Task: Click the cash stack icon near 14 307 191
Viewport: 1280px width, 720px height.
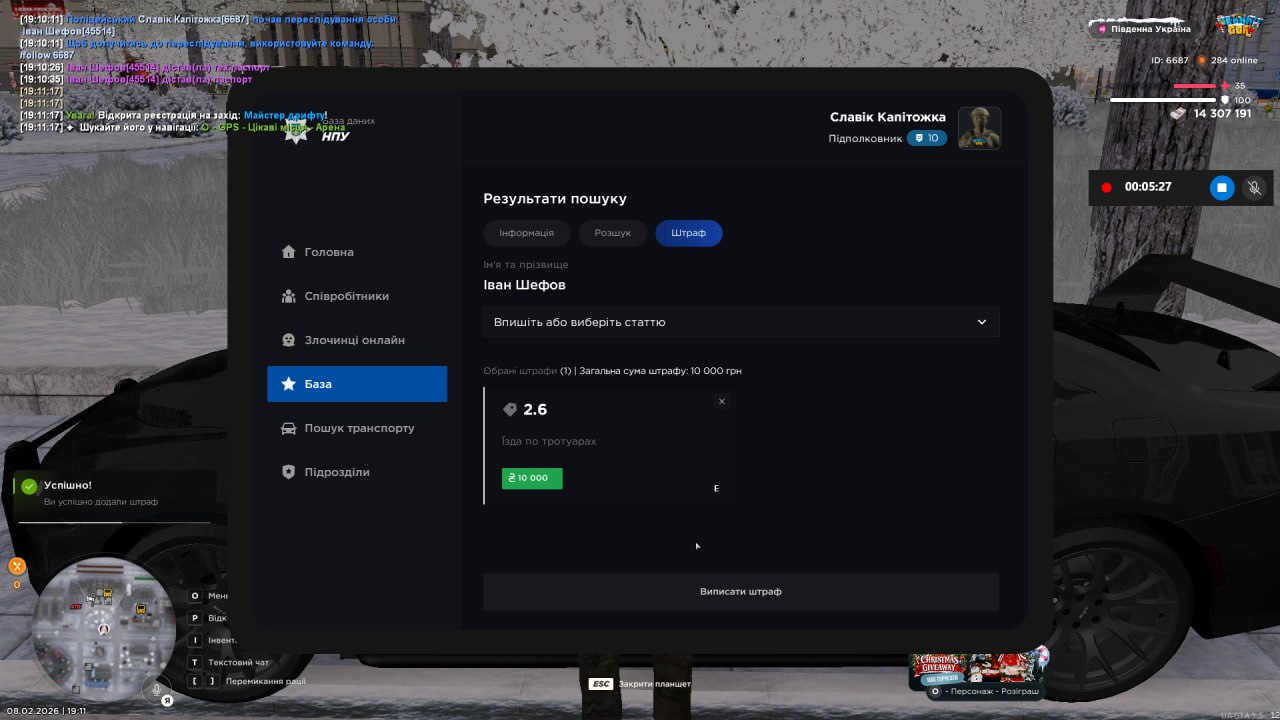Action: point(1178,114)
